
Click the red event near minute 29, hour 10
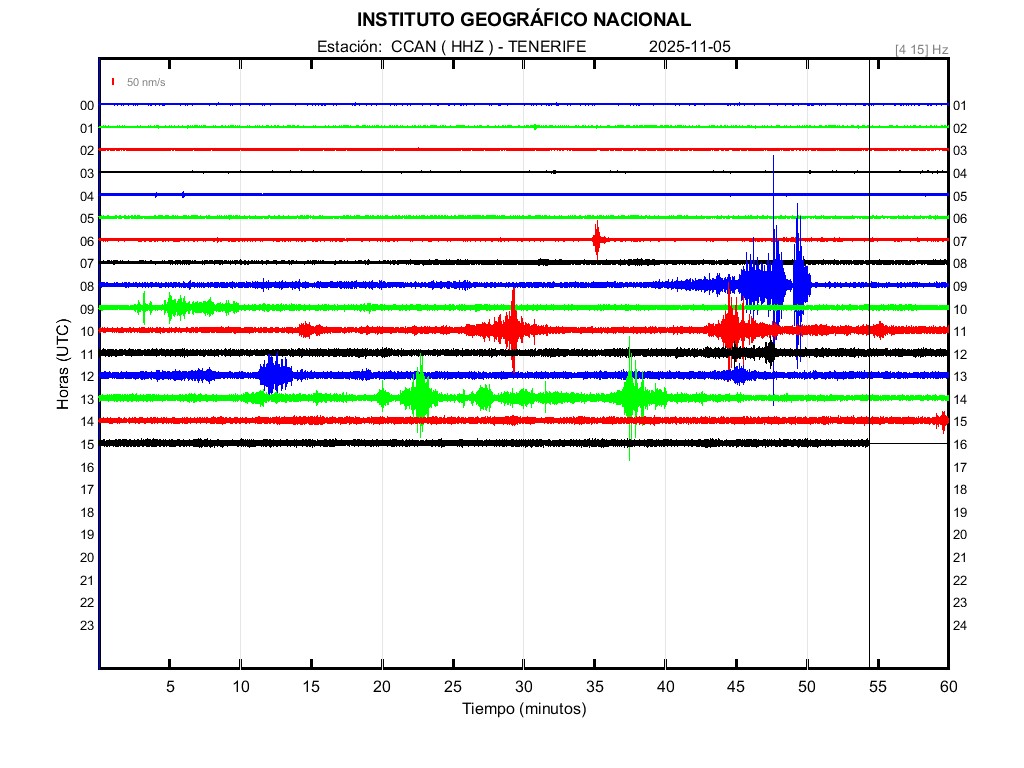(x=512, y=329)
